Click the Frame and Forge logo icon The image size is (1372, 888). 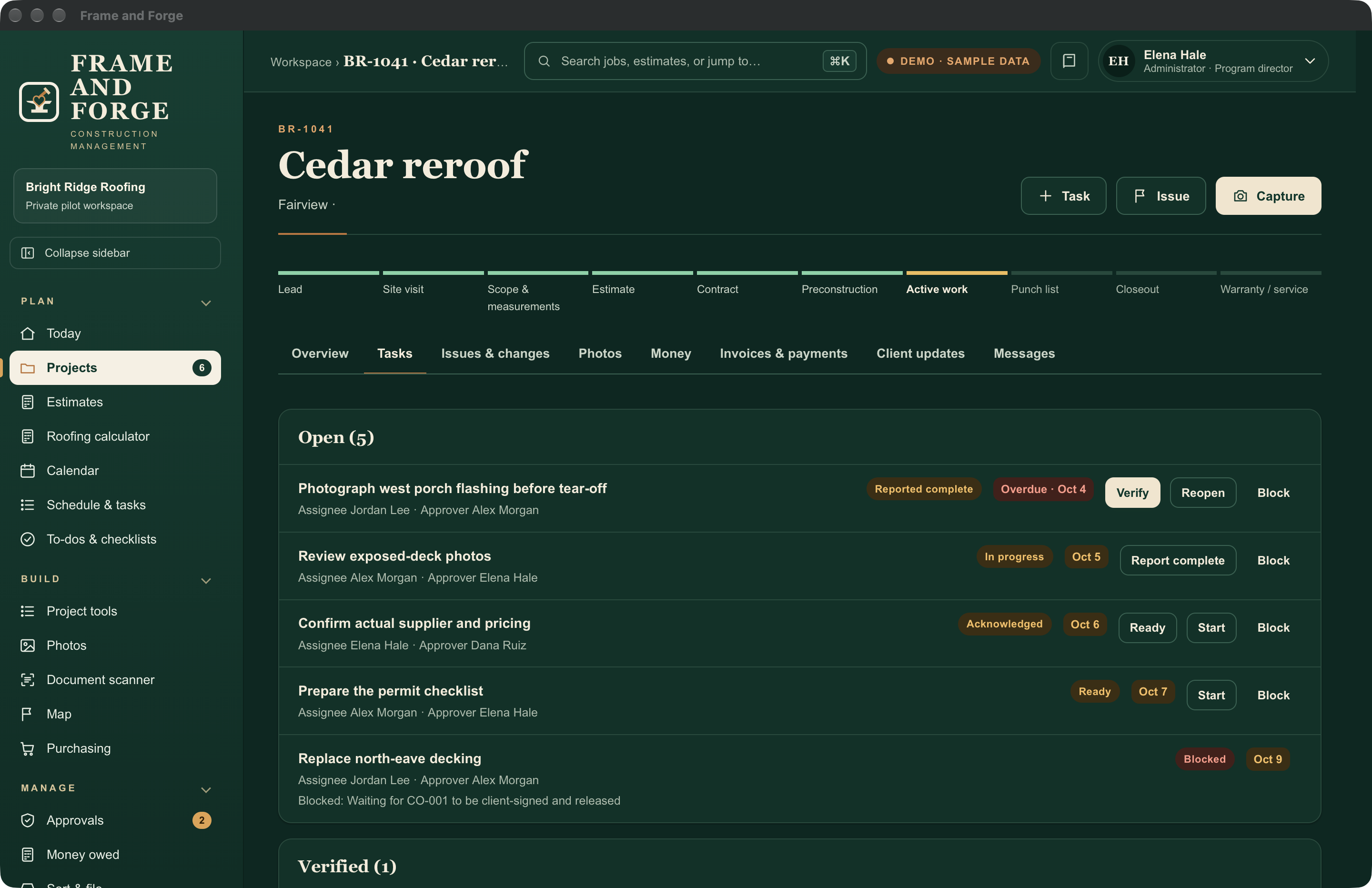39,101
